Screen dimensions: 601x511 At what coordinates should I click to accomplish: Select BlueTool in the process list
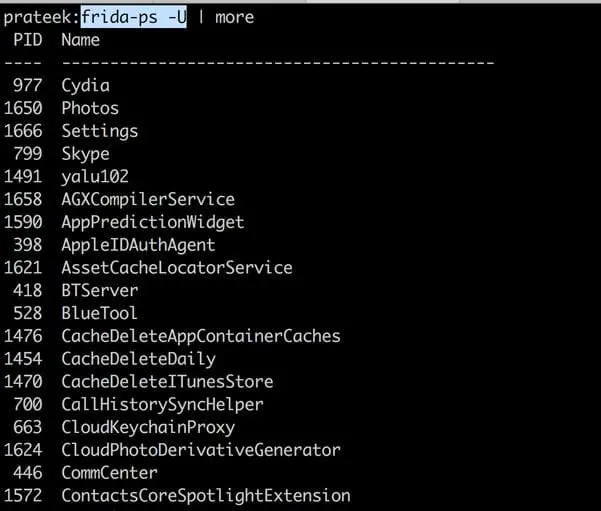[x=100, y=314]
